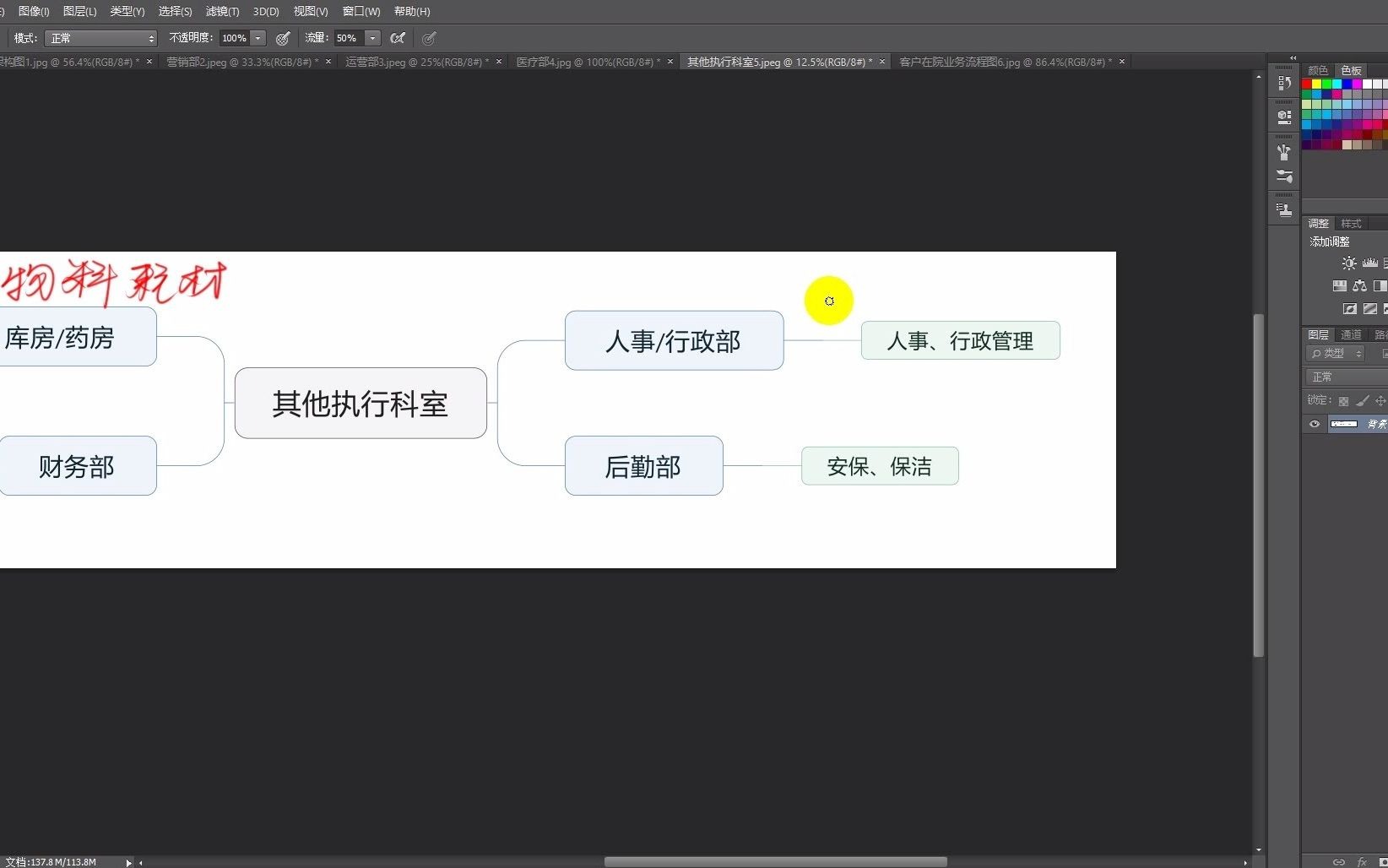Close the 其他执行科室5.jpeg document tab

coord(882,62)
